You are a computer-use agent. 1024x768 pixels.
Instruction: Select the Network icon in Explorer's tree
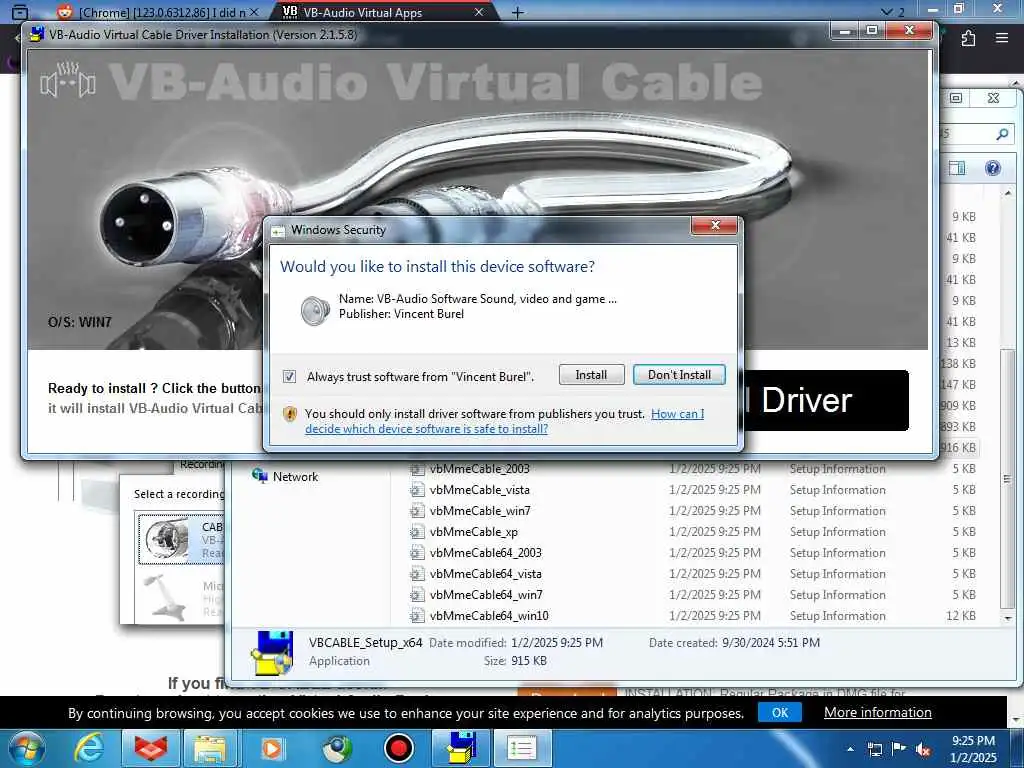coord(259,476)
